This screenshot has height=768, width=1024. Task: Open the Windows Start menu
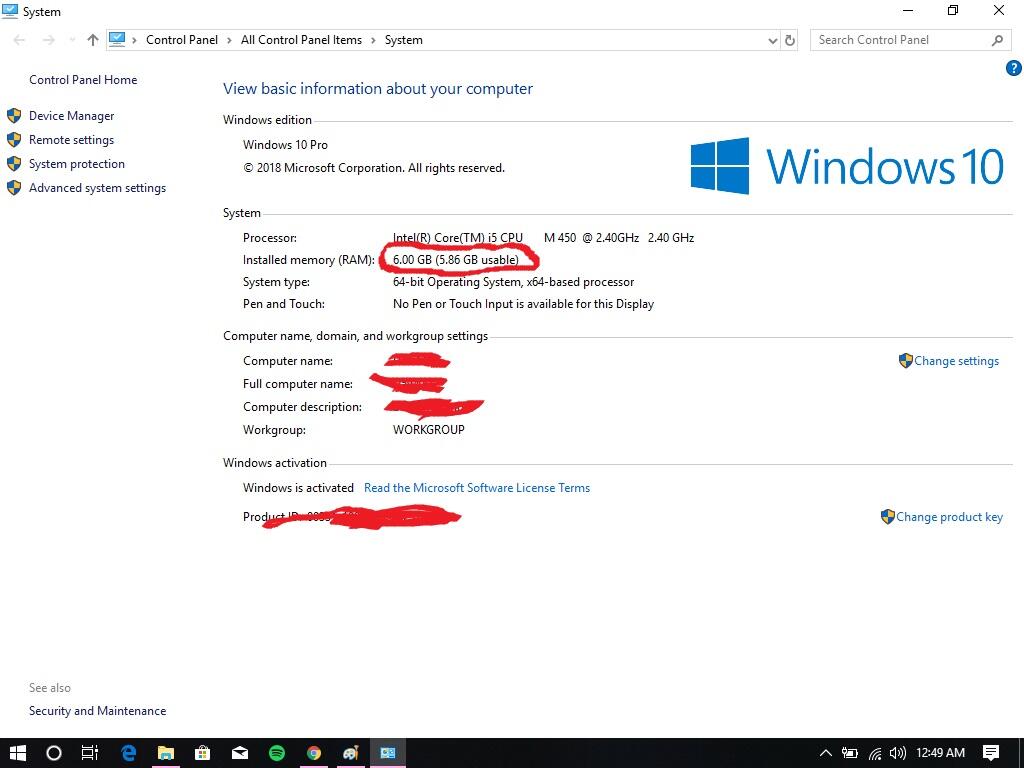pos(18,753)
